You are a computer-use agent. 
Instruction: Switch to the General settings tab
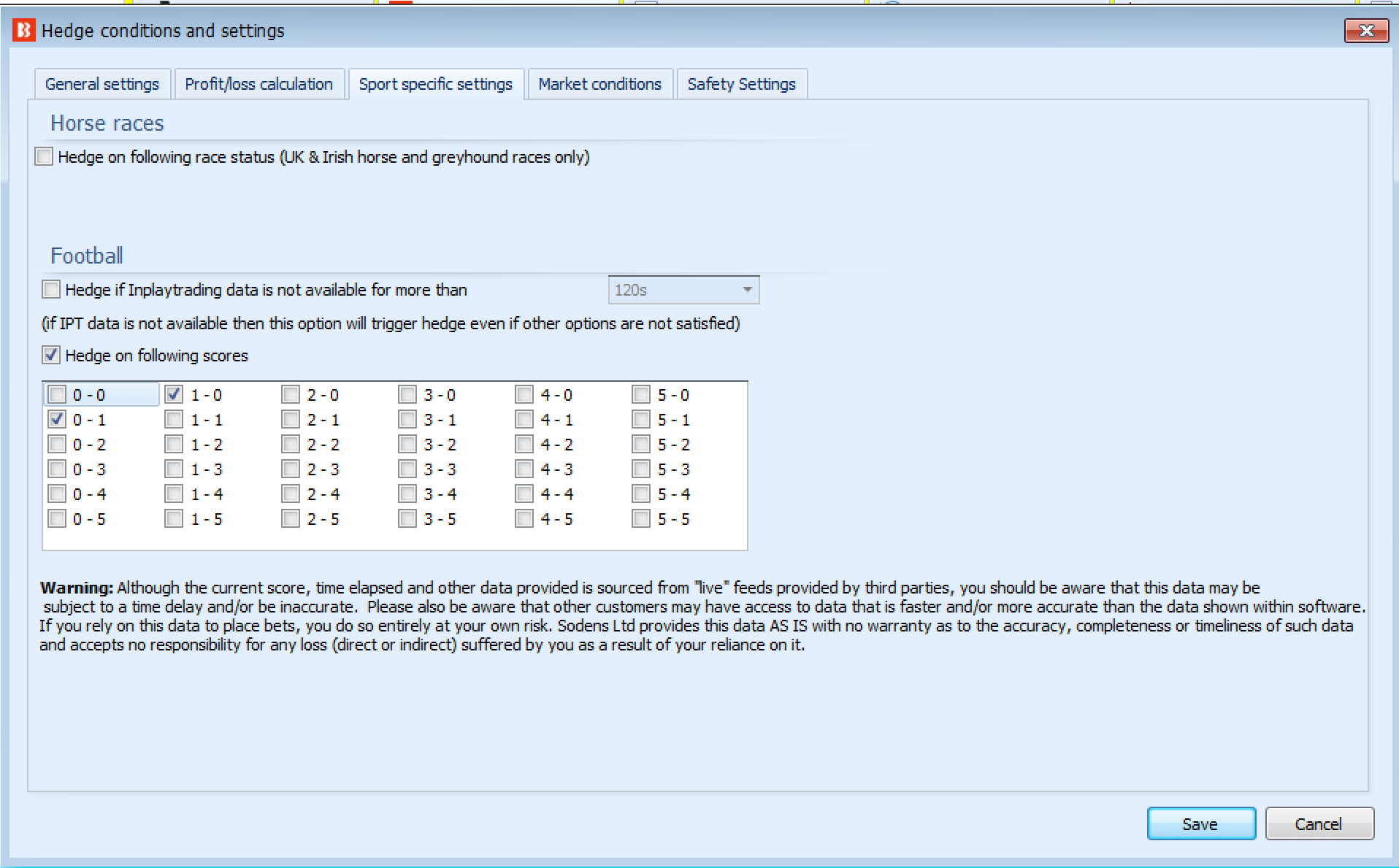102,83
